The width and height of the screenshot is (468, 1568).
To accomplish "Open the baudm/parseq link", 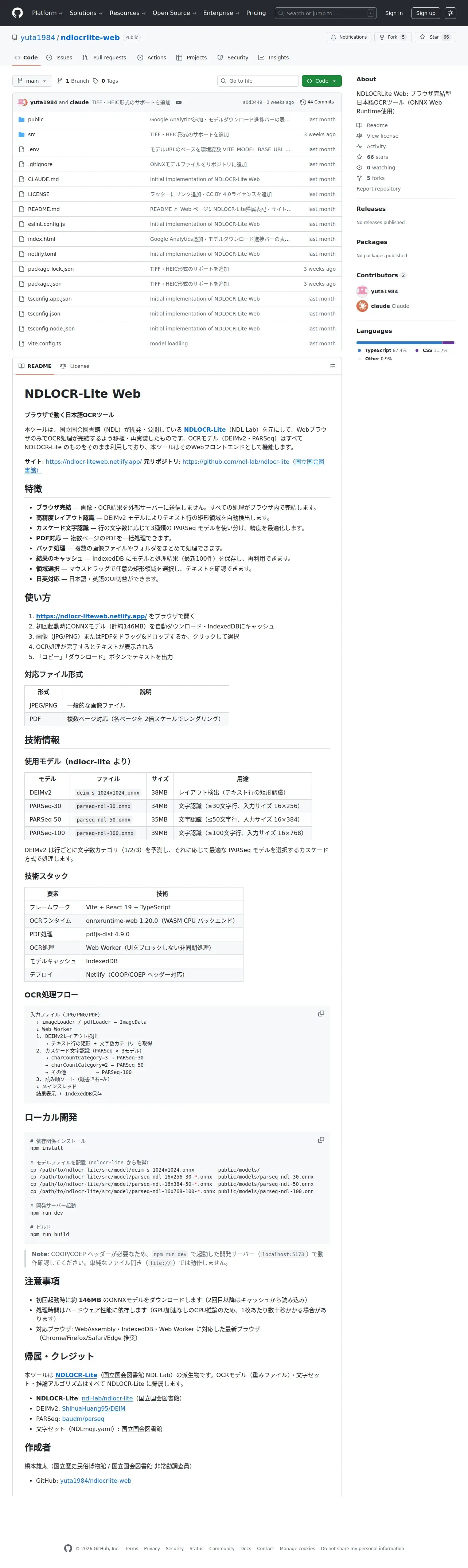I will 83,1418.
